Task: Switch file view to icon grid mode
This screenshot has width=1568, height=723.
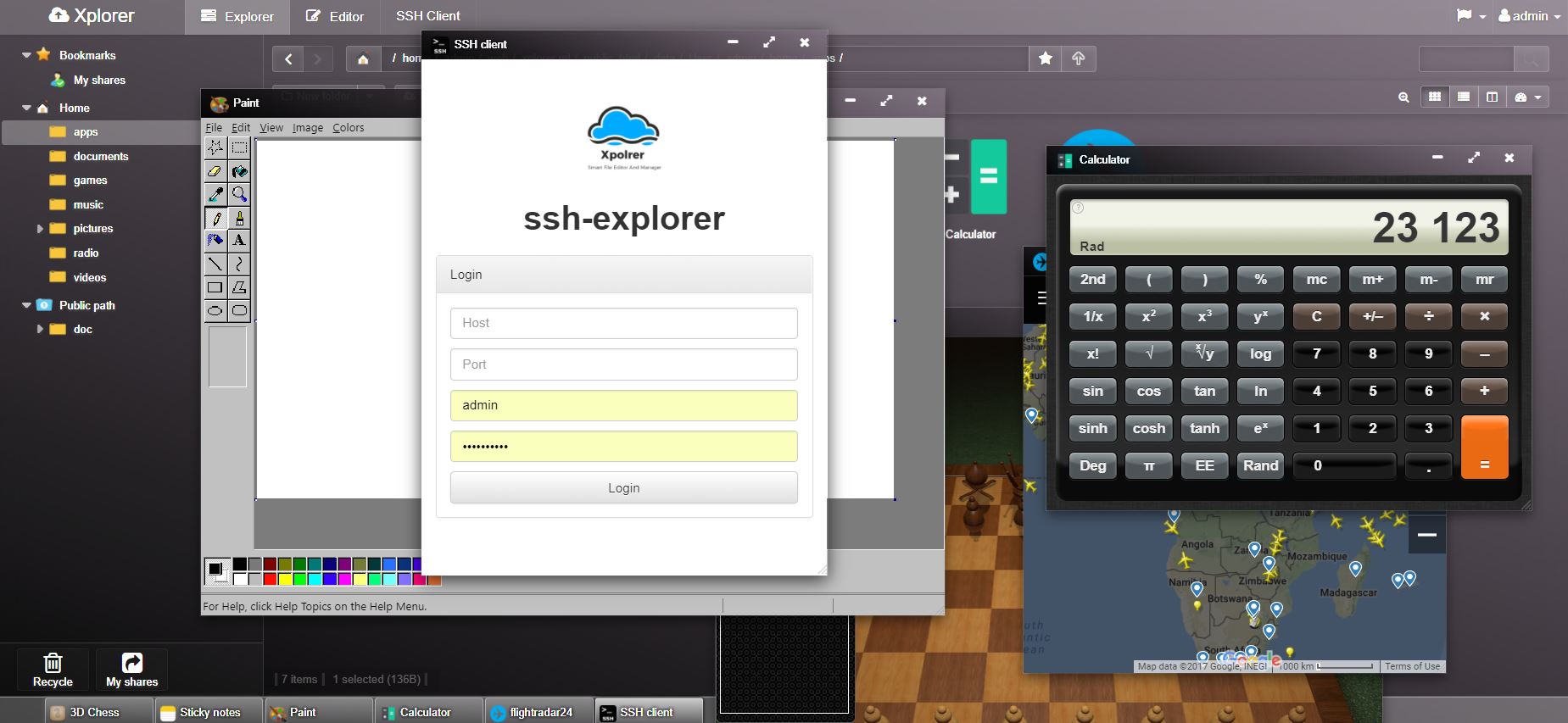Action: [x=1435, y=97]
